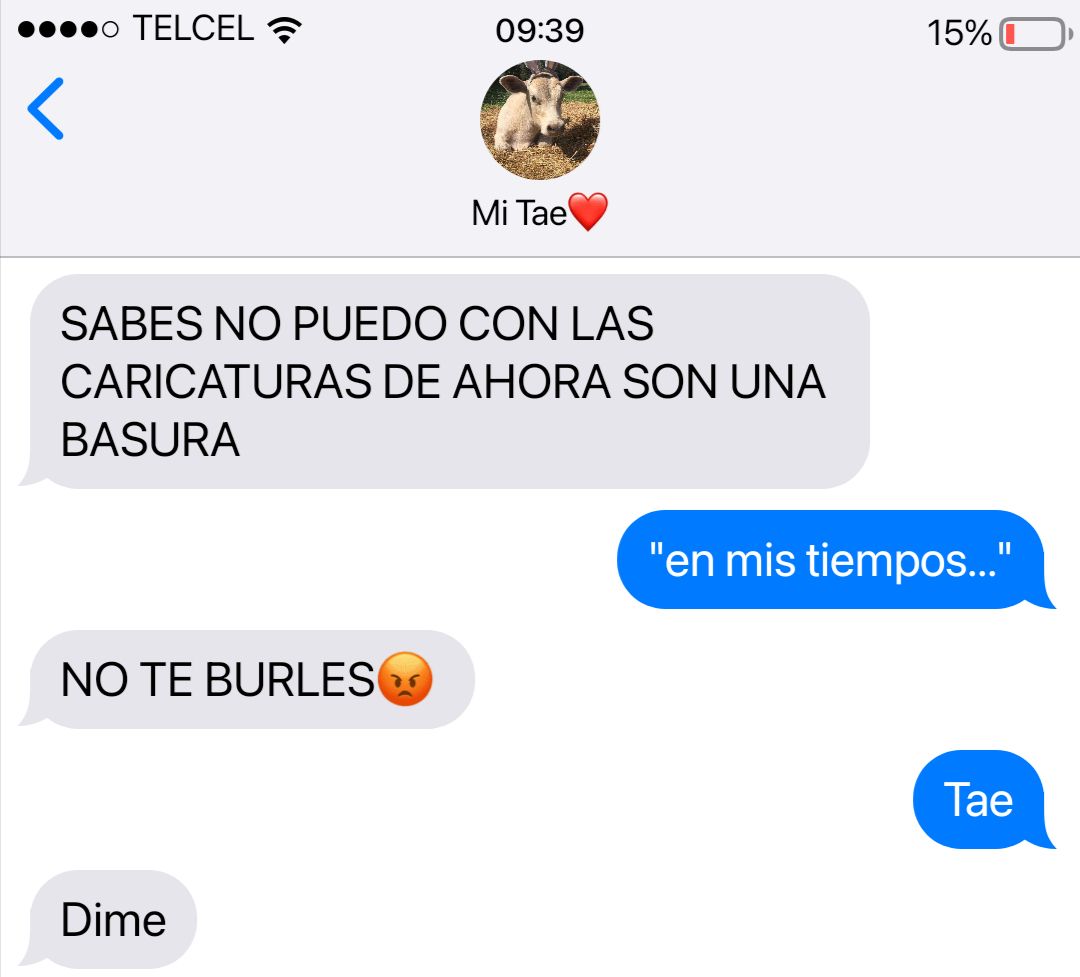This screenshot has height=977, width=1080.
Task: Tap the TELCEL carrier label
Action: pos(194,28)
